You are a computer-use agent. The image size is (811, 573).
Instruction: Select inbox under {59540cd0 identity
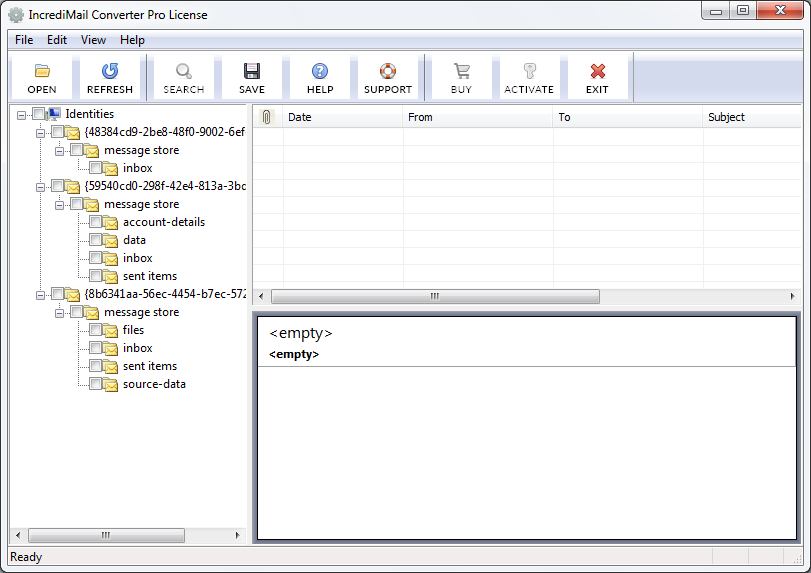pos(138,258)
